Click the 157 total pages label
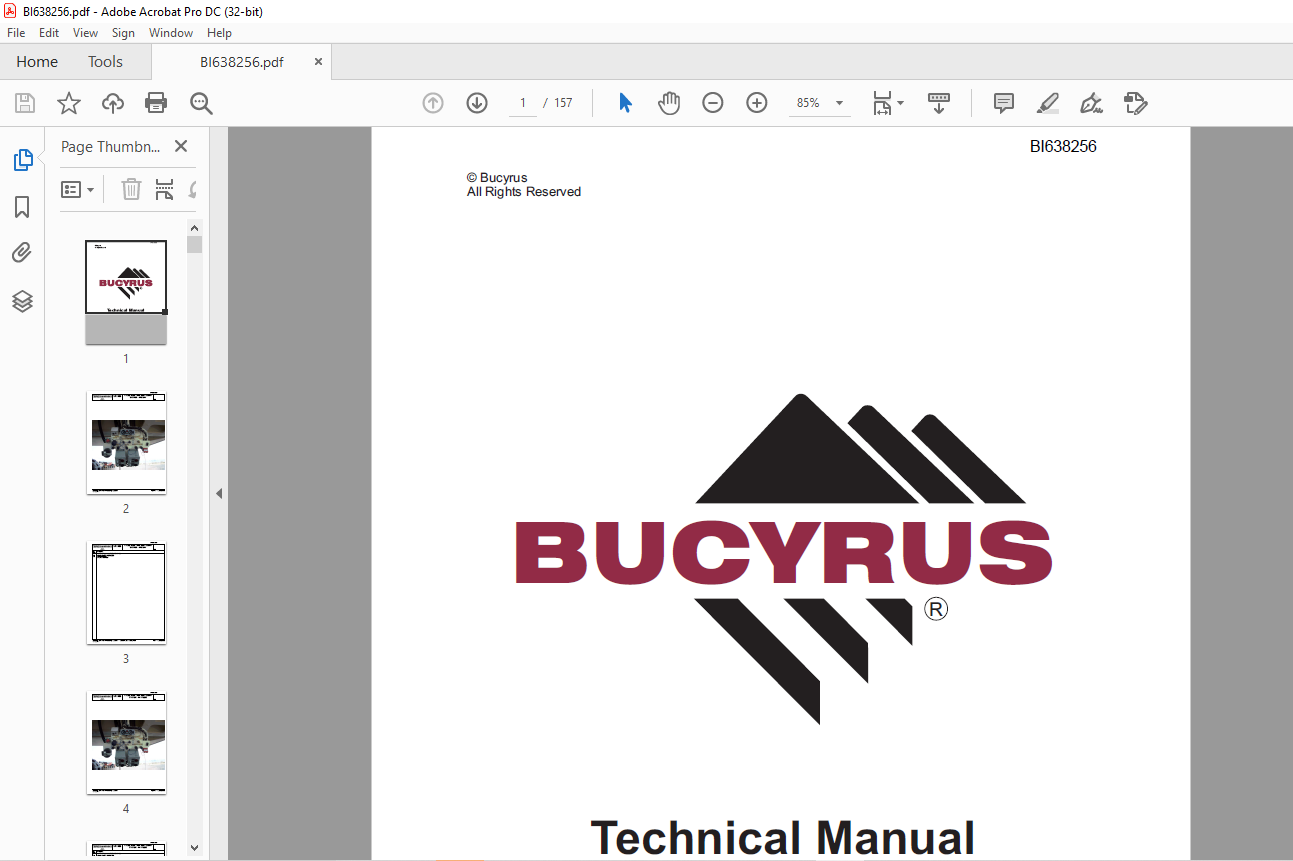Viewport: 1293px width, 861px height. 564,103
